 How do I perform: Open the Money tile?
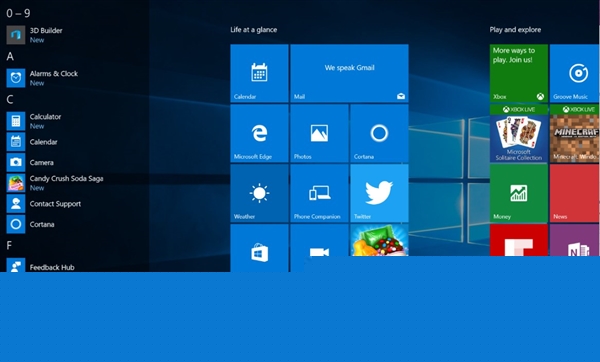tap(519, 193)
